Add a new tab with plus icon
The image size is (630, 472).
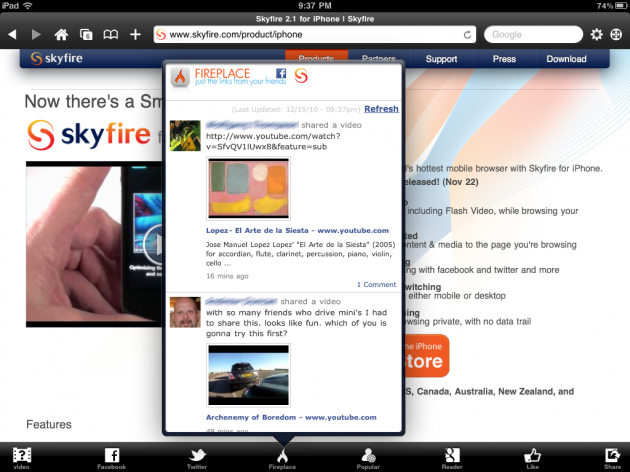pos(135,34)
